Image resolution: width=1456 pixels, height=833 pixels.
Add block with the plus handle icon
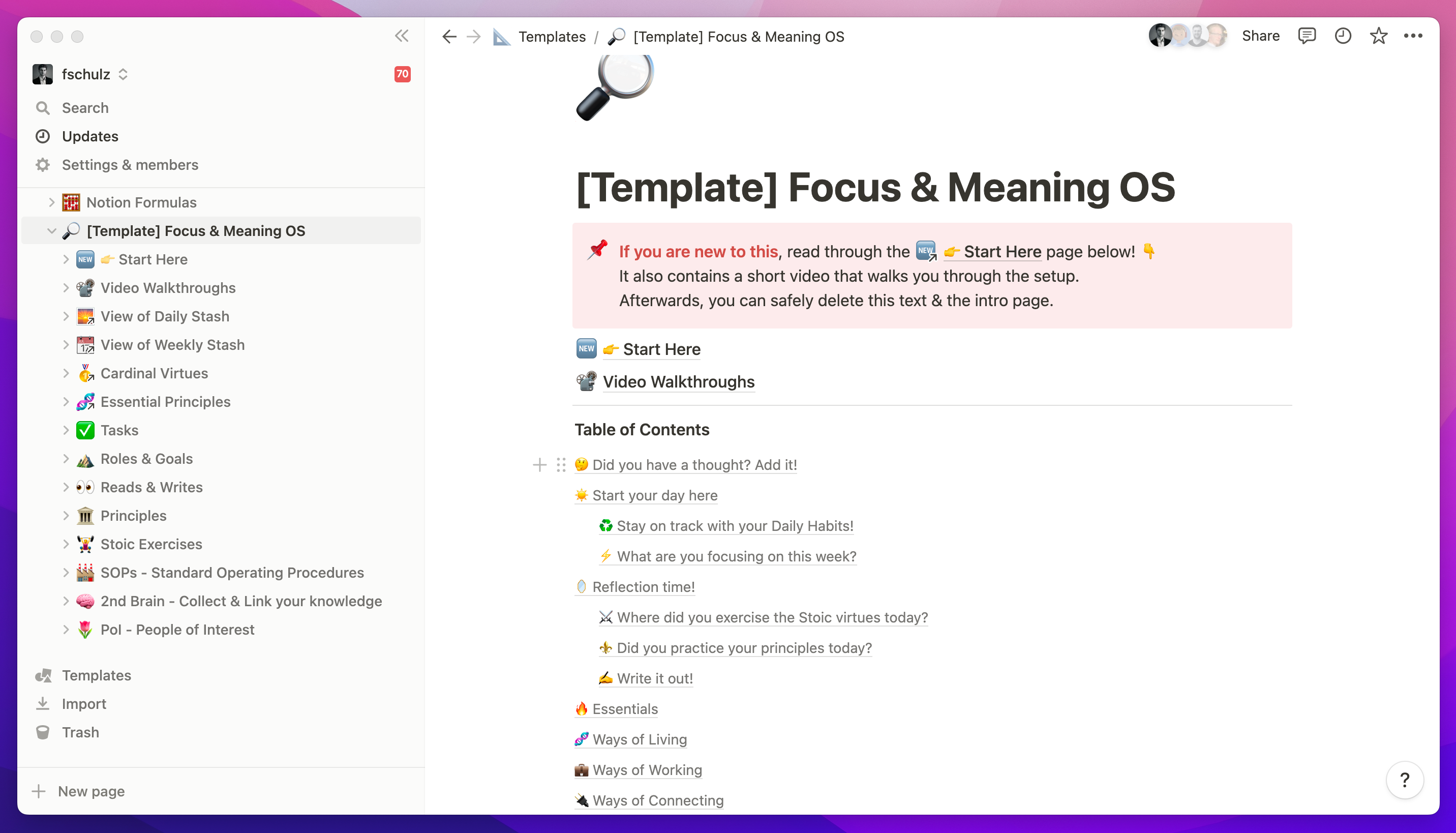coord(539,465)
